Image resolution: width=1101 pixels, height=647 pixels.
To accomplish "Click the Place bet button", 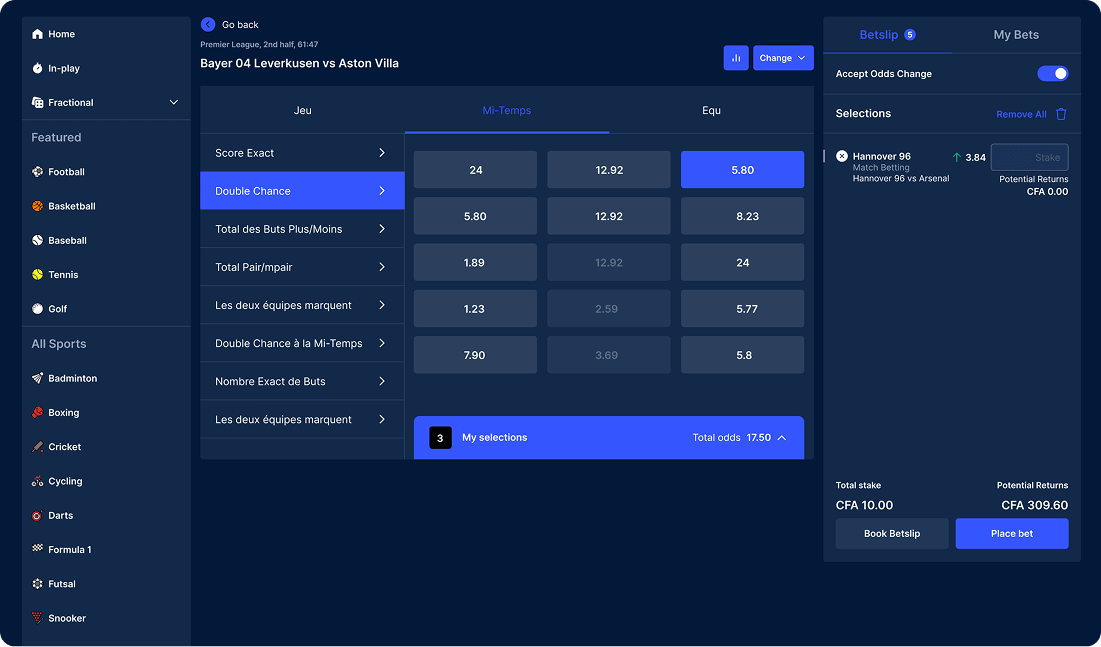I will 1011,534.
